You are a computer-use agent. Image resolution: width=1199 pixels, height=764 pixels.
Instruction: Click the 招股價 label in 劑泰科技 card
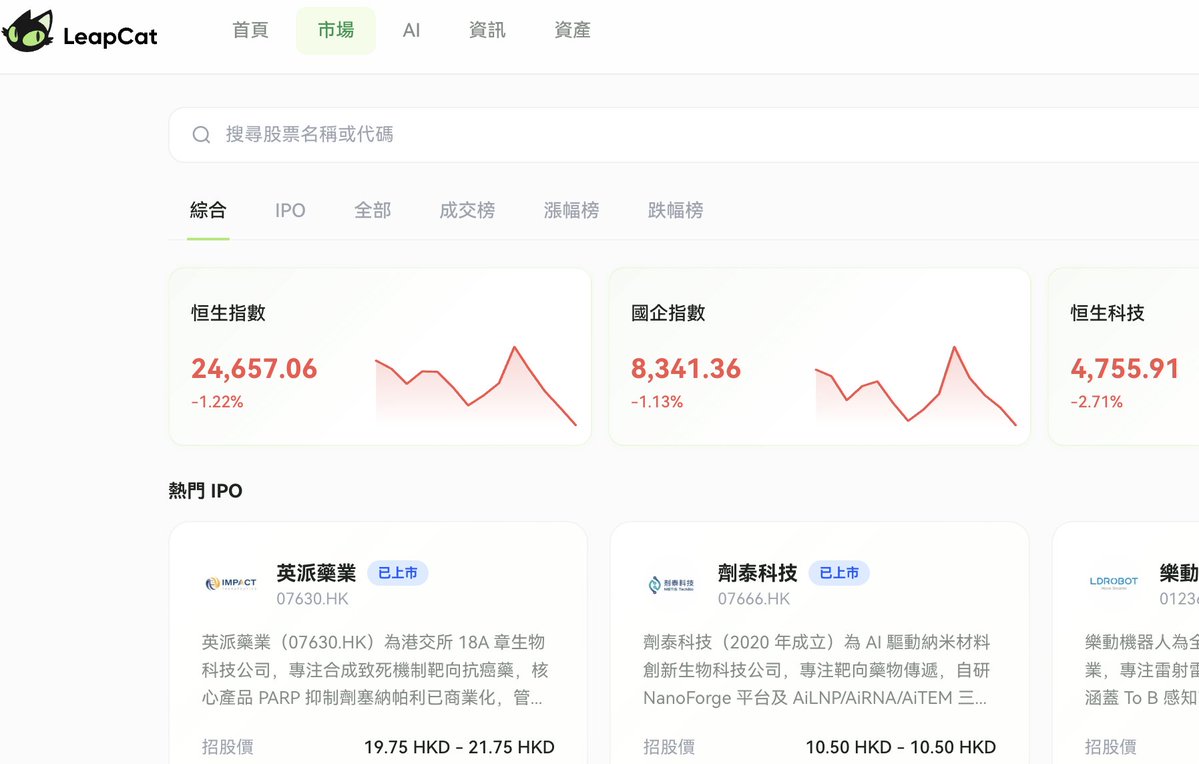pos(668,747)
